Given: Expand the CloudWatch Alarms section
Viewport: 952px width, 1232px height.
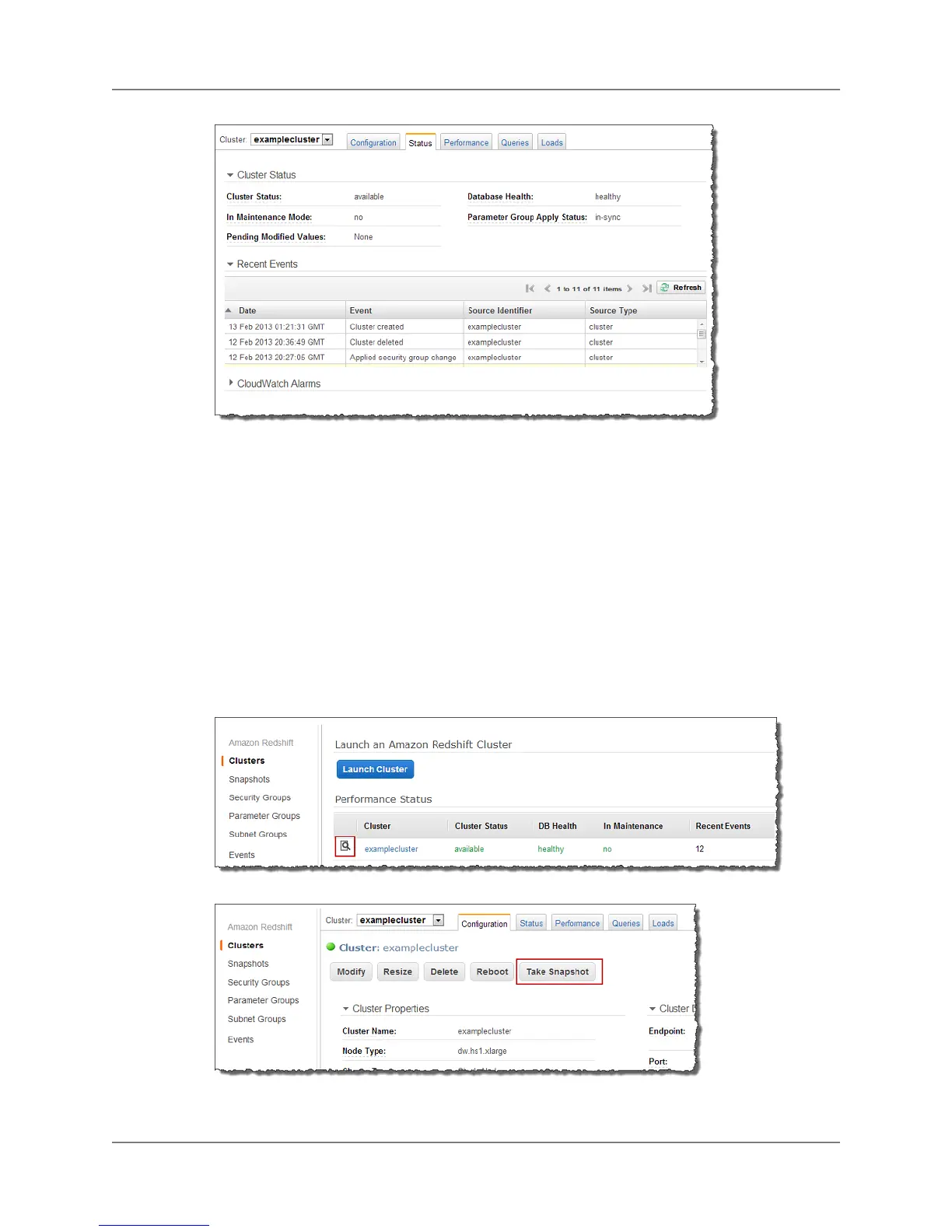Looking at the screenshot, I should point(231,383).
